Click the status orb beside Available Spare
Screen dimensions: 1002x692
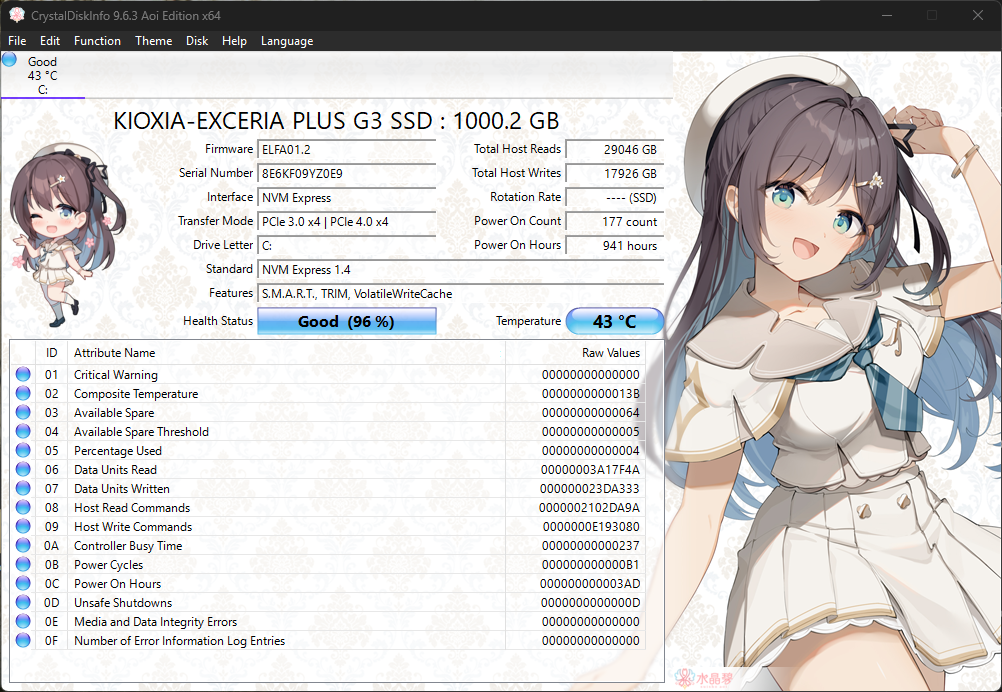click(23, 413)
